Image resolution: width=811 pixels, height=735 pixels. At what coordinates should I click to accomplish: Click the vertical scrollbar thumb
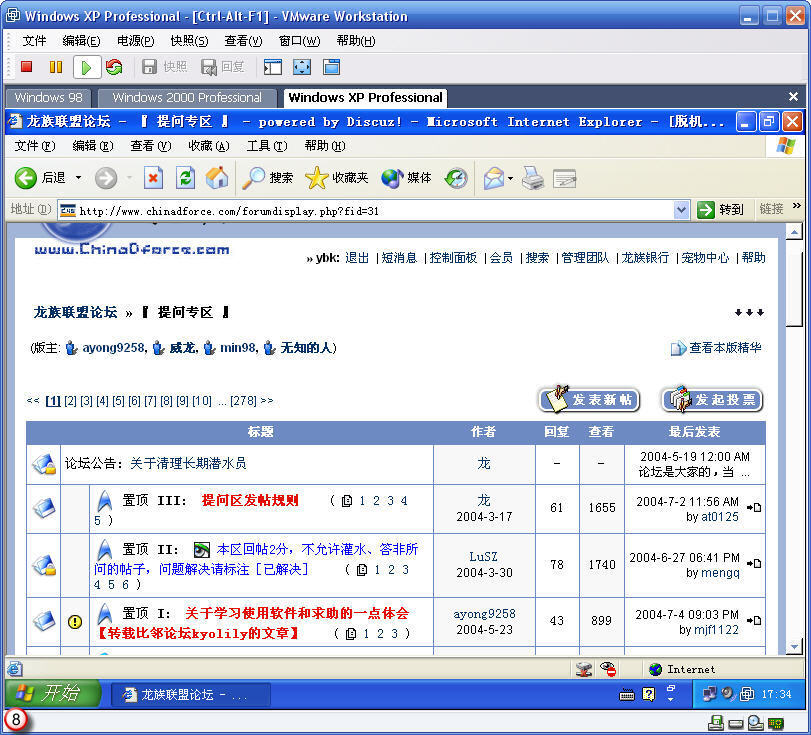click(x=794, y=283)
